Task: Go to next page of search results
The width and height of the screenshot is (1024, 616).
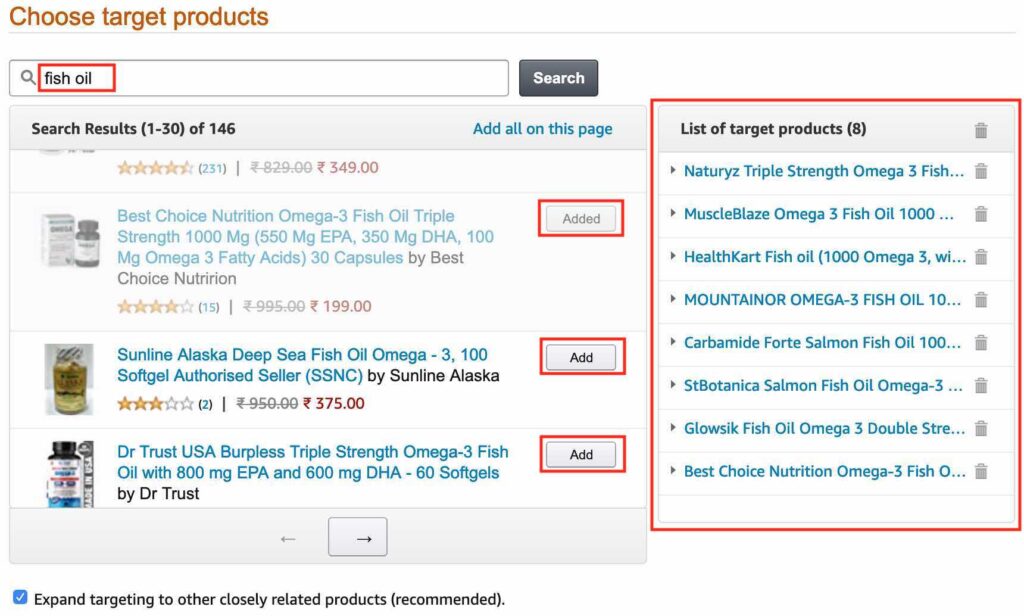Action: (x=357, y=536)
